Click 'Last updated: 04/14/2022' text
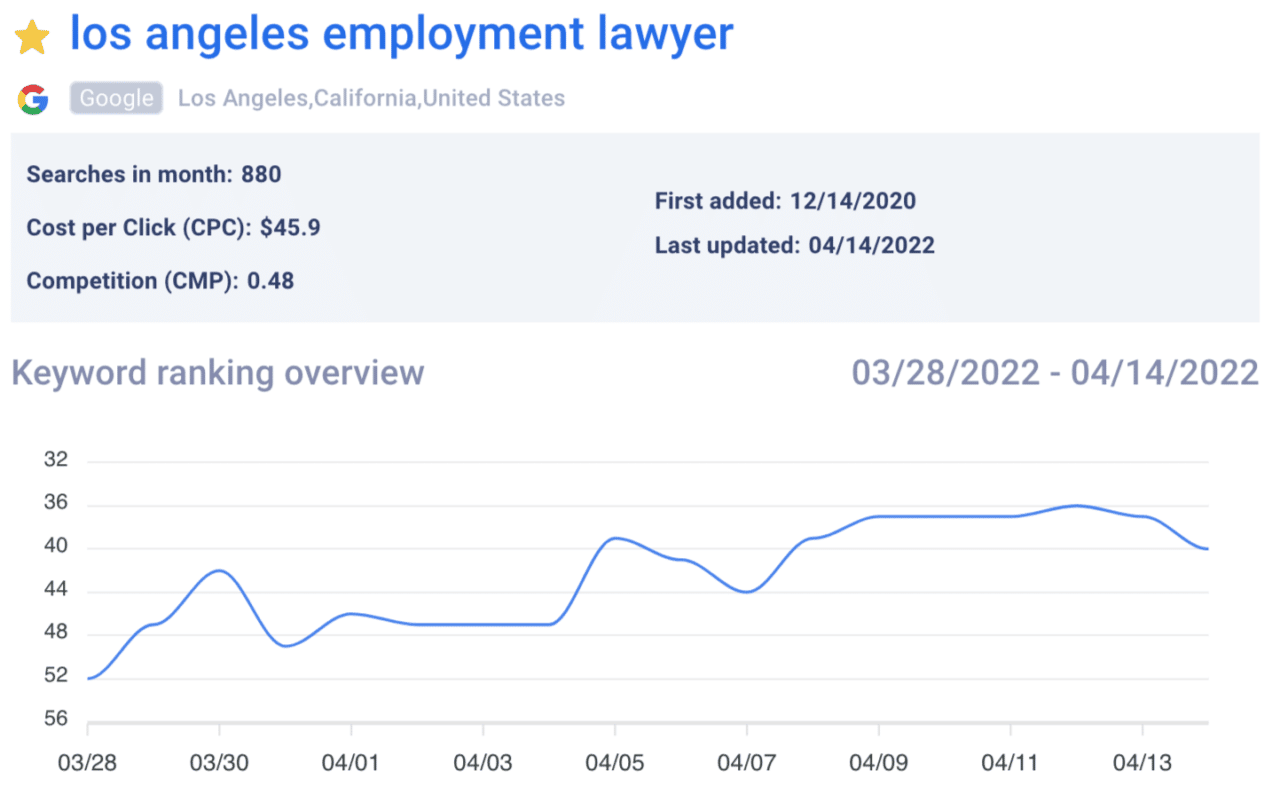The height and width of the screenshot is (794, 1280). pos(795,245)
